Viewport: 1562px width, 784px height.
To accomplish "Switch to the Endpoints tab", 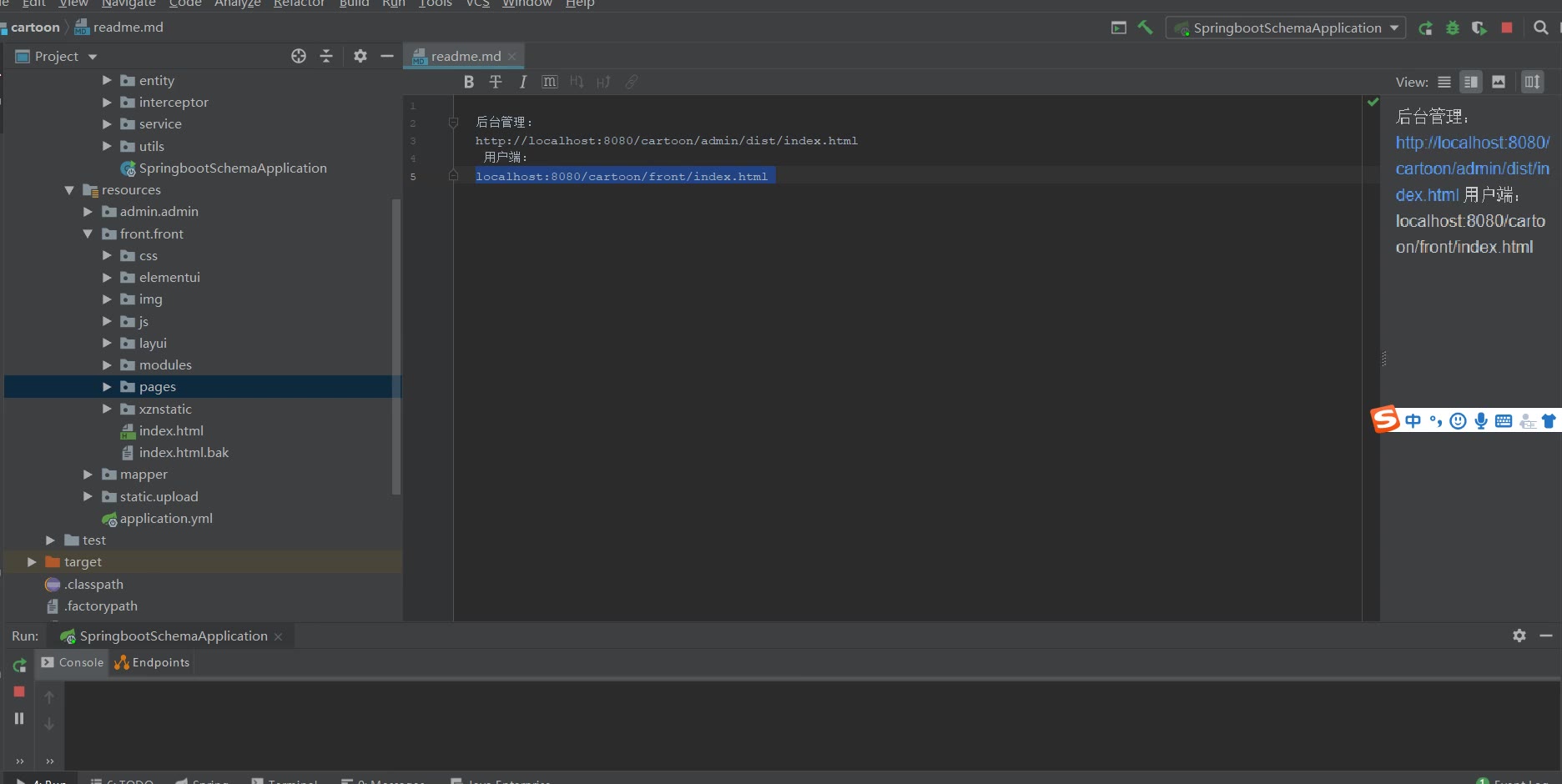I will click(x=153, y=662).
